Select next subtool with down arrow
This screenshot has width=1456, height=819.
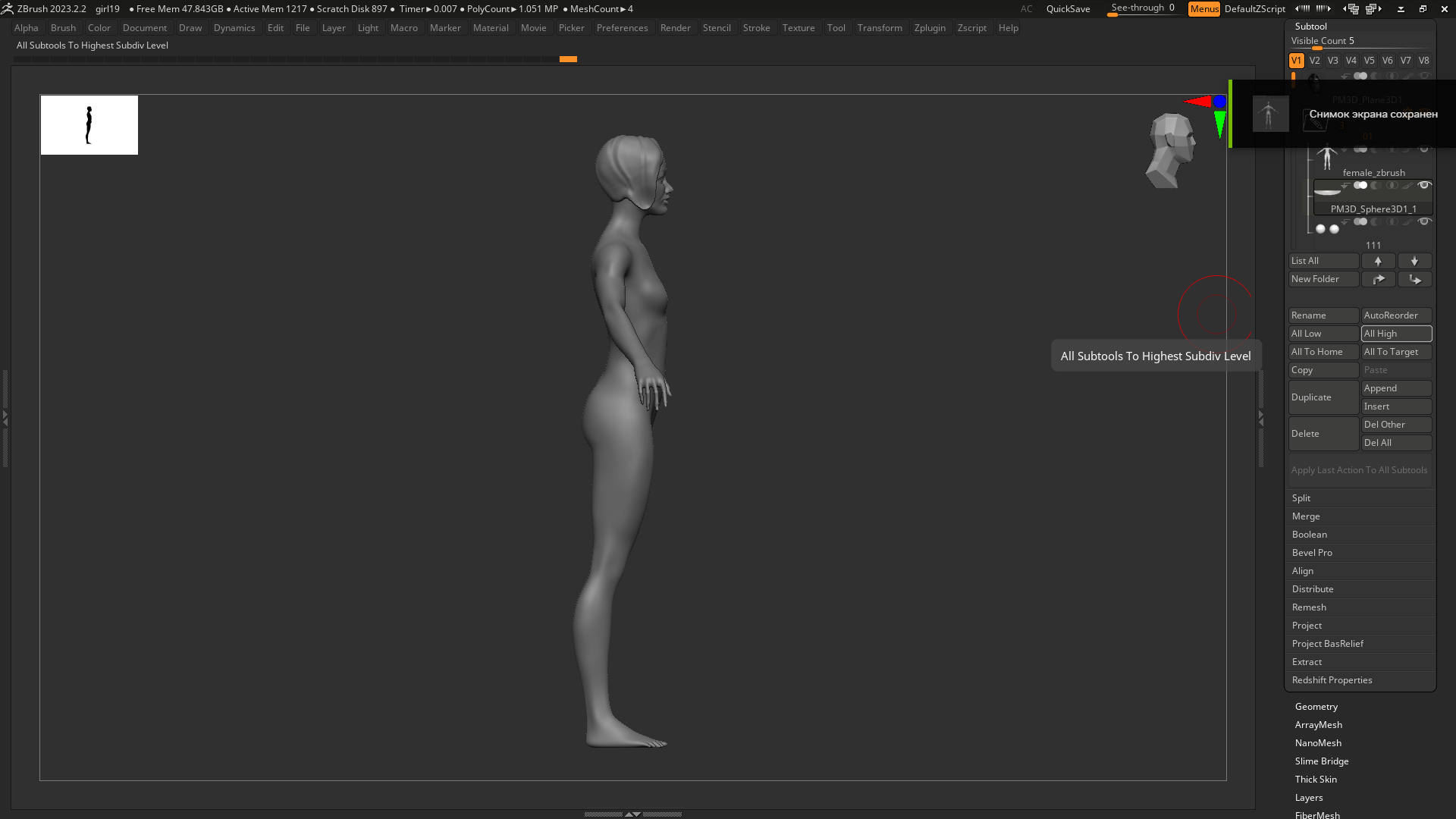(x=1414, y=261)
